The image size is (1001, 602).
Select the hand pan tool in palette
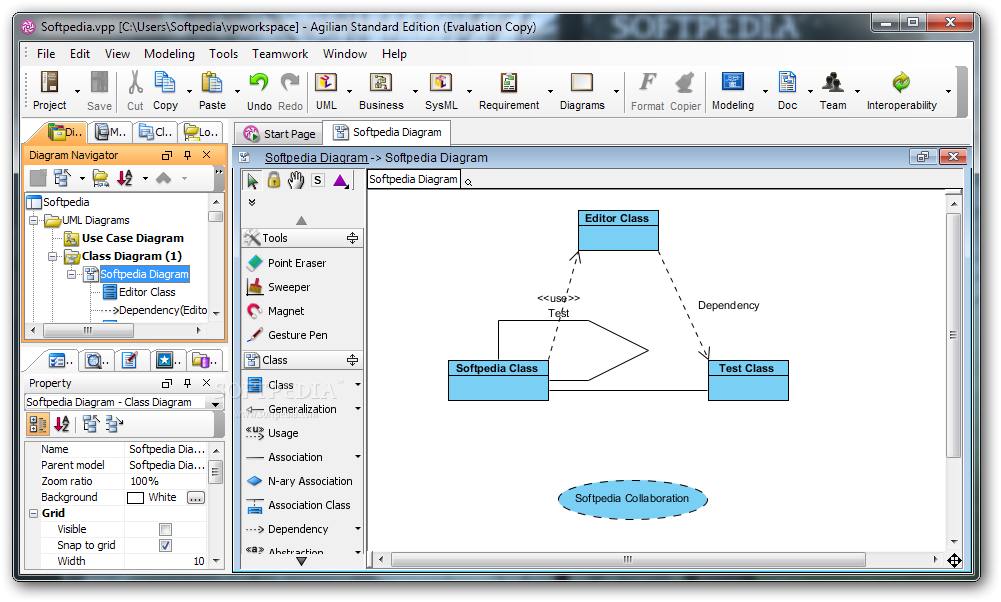click(296, 180)
